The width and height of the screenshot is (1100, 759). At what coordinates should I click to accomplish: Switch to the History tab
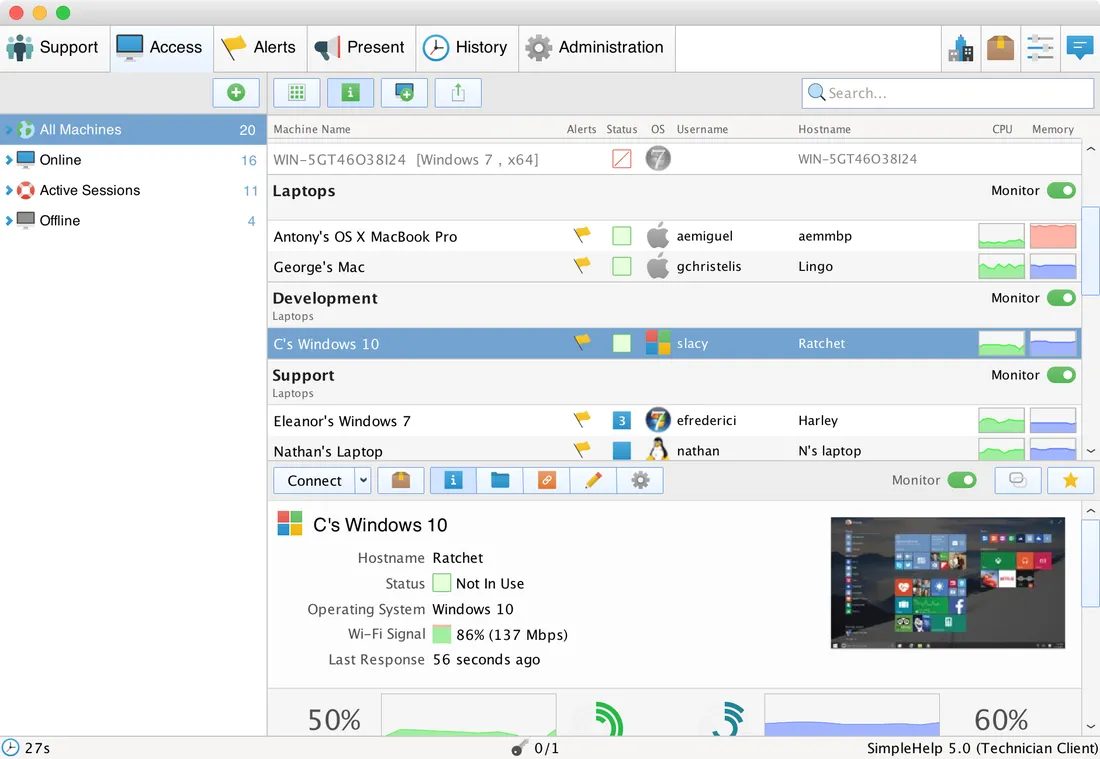pyautogui.click(x=466, y=47)
